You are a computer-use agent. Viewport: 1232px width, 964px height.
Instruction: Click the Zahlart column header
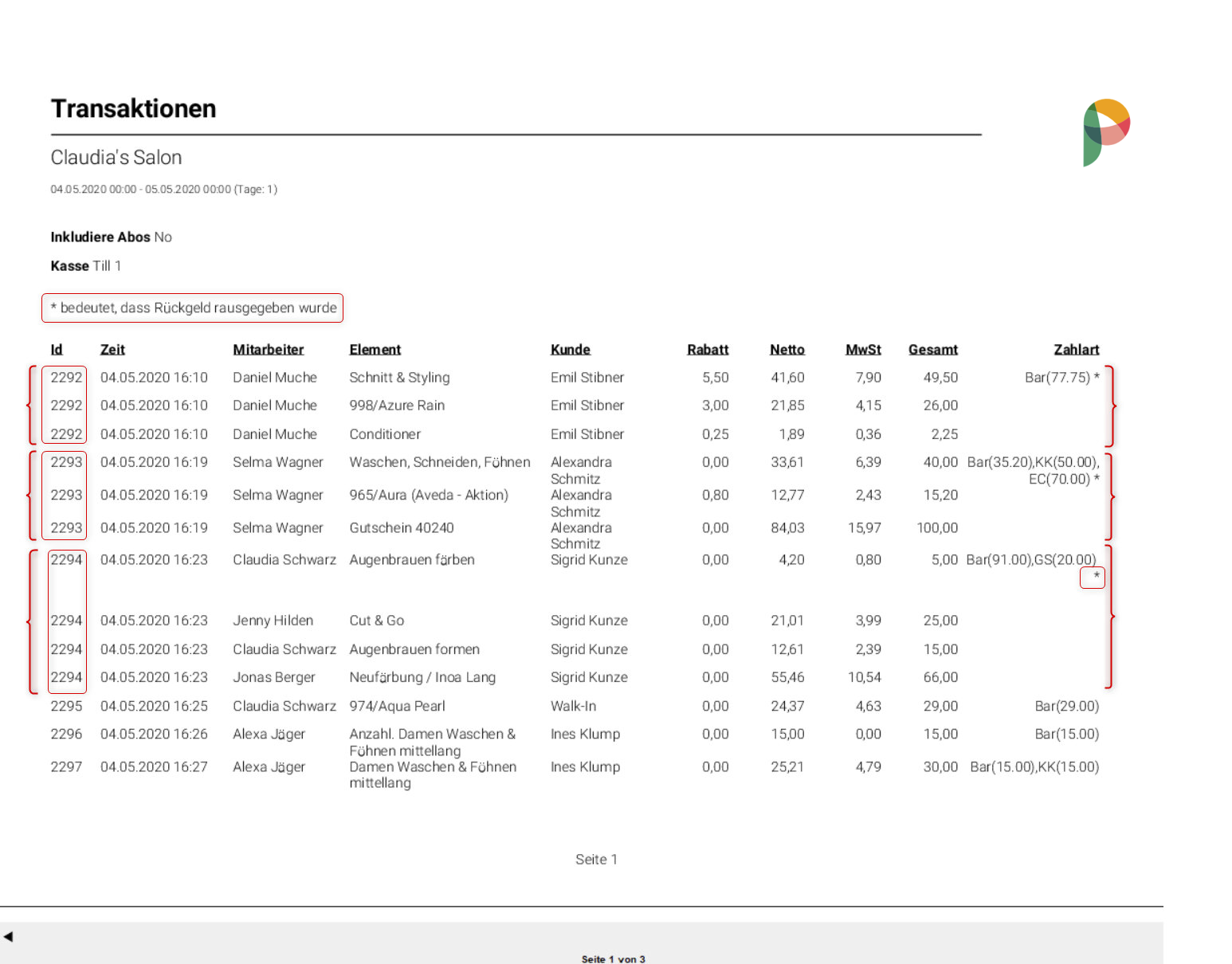1077,350
